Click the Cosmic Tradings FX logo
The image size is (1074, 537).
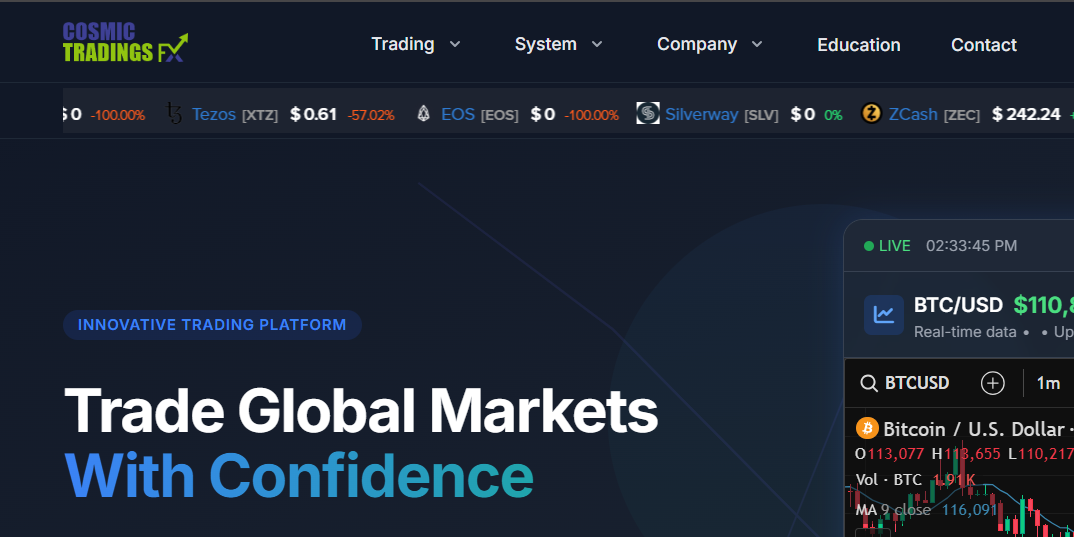[x=125, y=42]
